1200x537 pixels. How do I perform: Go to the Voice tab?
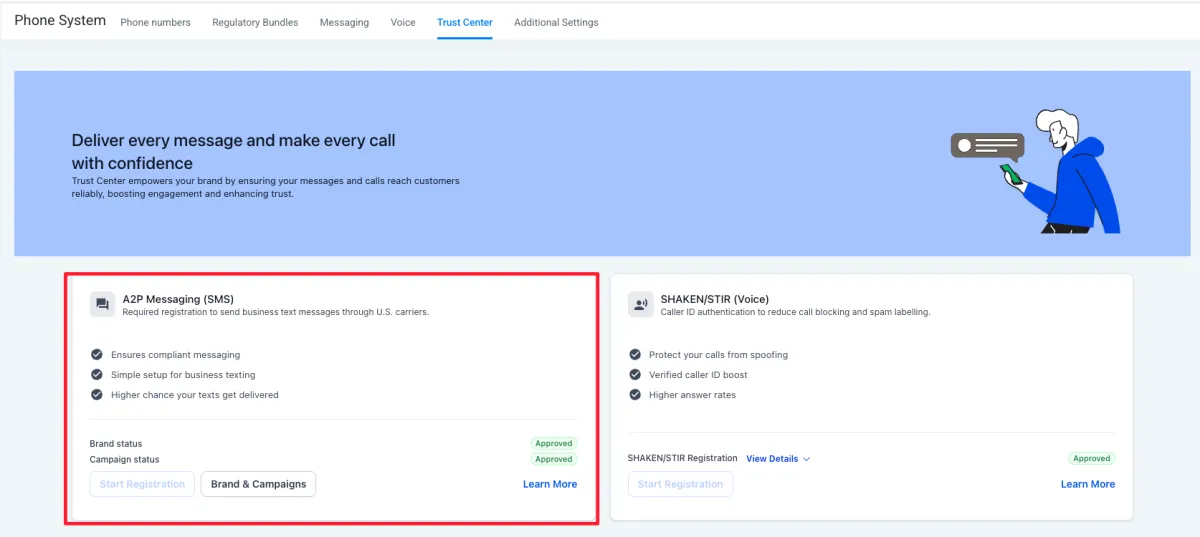[403, 22]
